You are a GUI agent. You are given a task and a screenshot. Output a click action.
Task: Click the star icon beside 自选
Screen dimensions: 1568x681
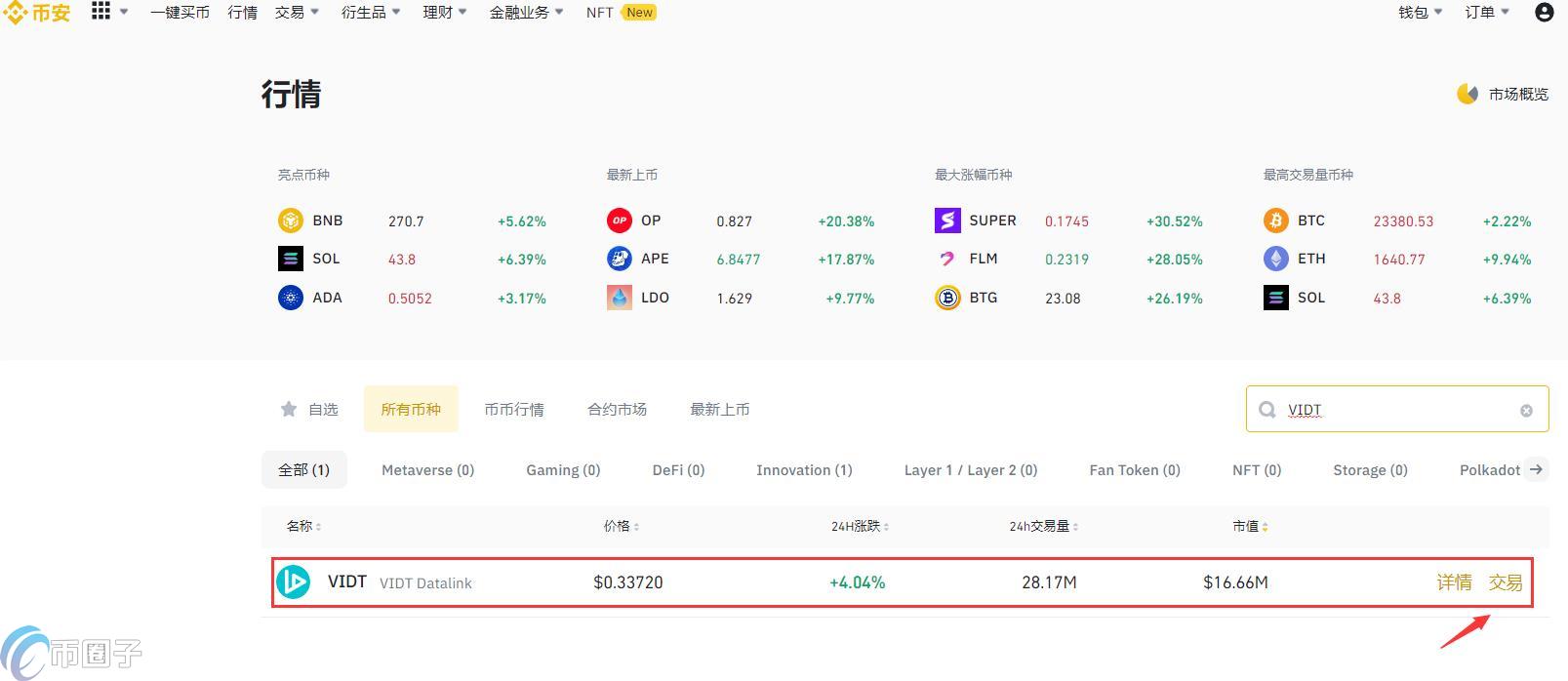click(x=289, y=409)
